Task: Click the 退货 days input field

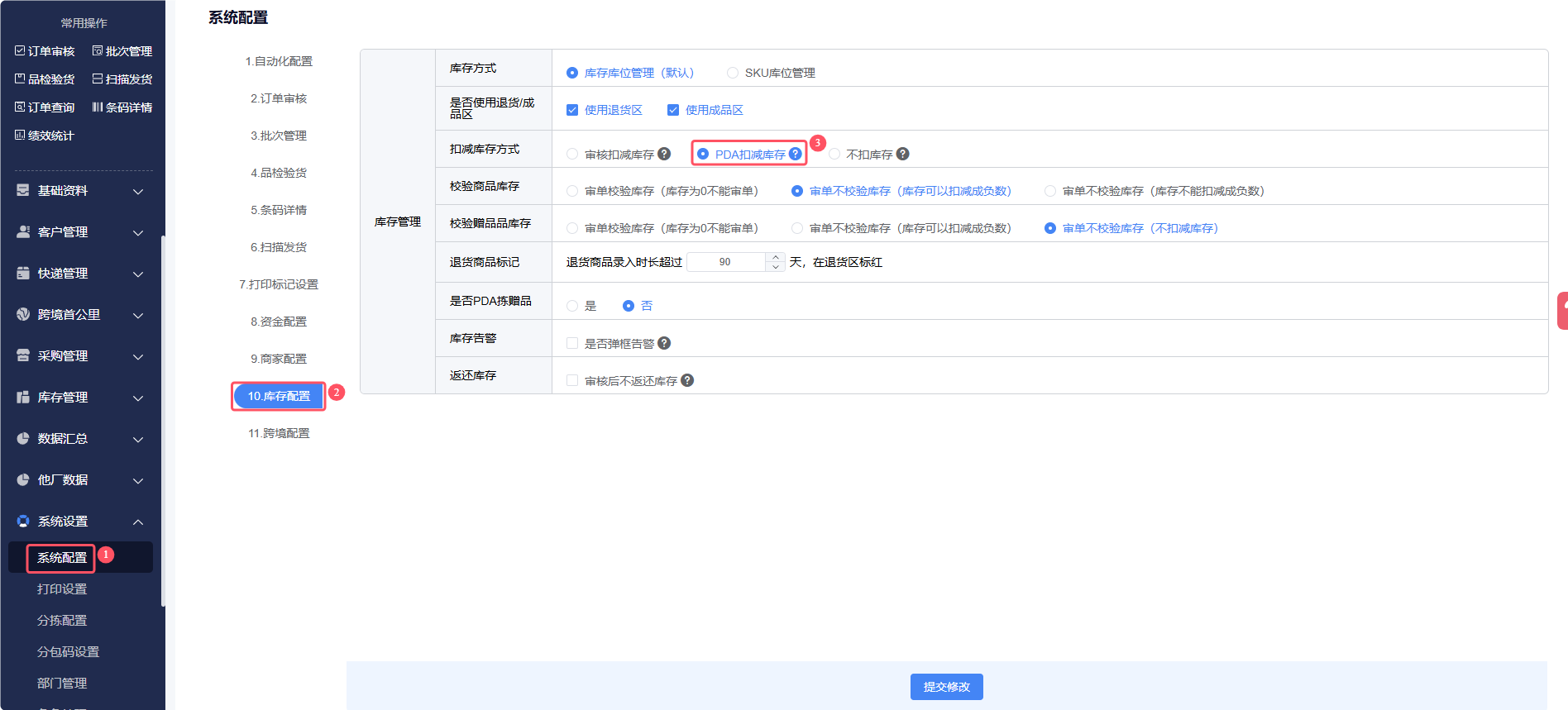Action: 725,262
